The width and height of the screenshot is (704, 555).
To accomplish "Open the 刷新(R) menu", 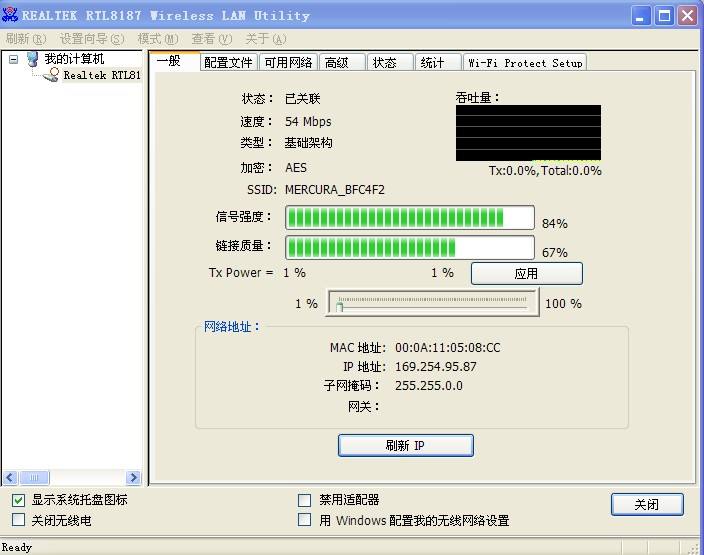I will point(26,39).
